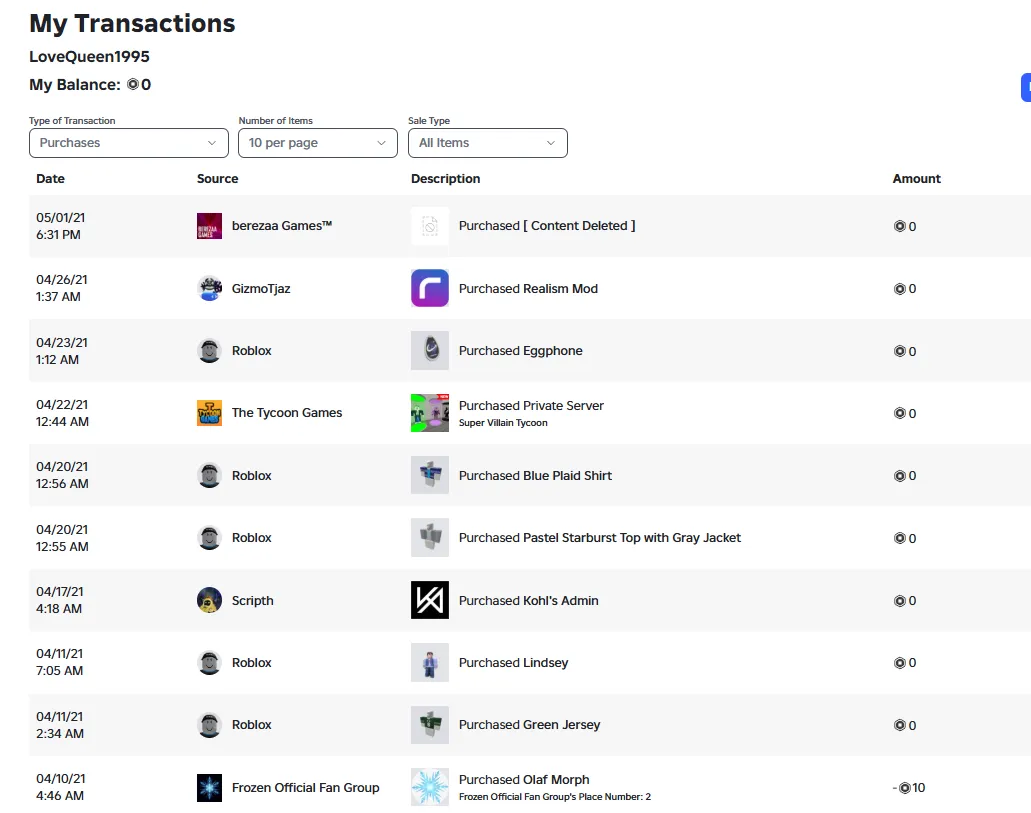
Task: Click Roblox avatar in Blue Plaid Shirt row
Action: point(209,476)
